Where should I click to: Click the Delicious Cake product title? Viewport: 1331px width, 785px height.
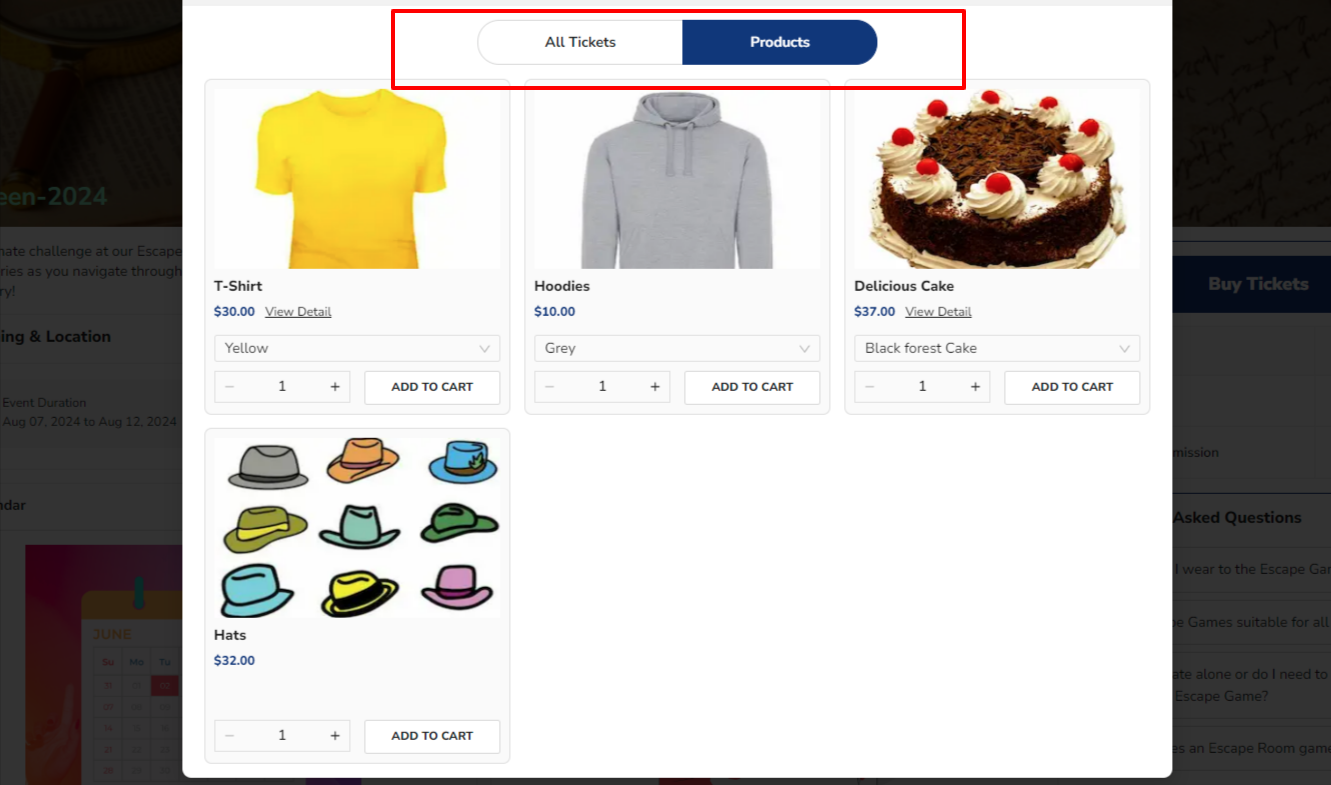coord(904,286)
